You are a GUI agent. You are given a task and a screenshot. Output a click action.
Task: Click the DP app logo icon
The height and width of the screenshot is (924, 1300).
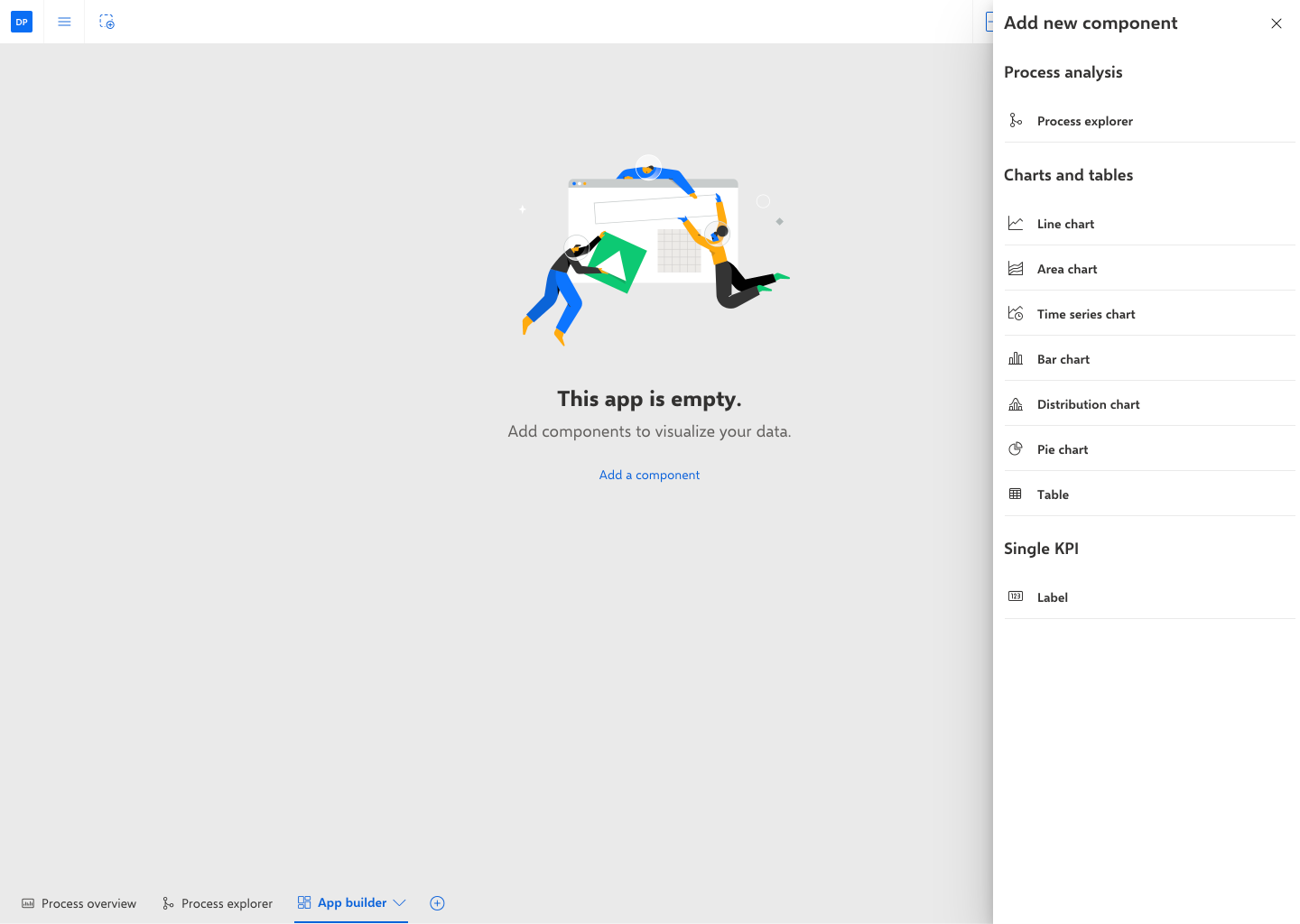point(22,22)
